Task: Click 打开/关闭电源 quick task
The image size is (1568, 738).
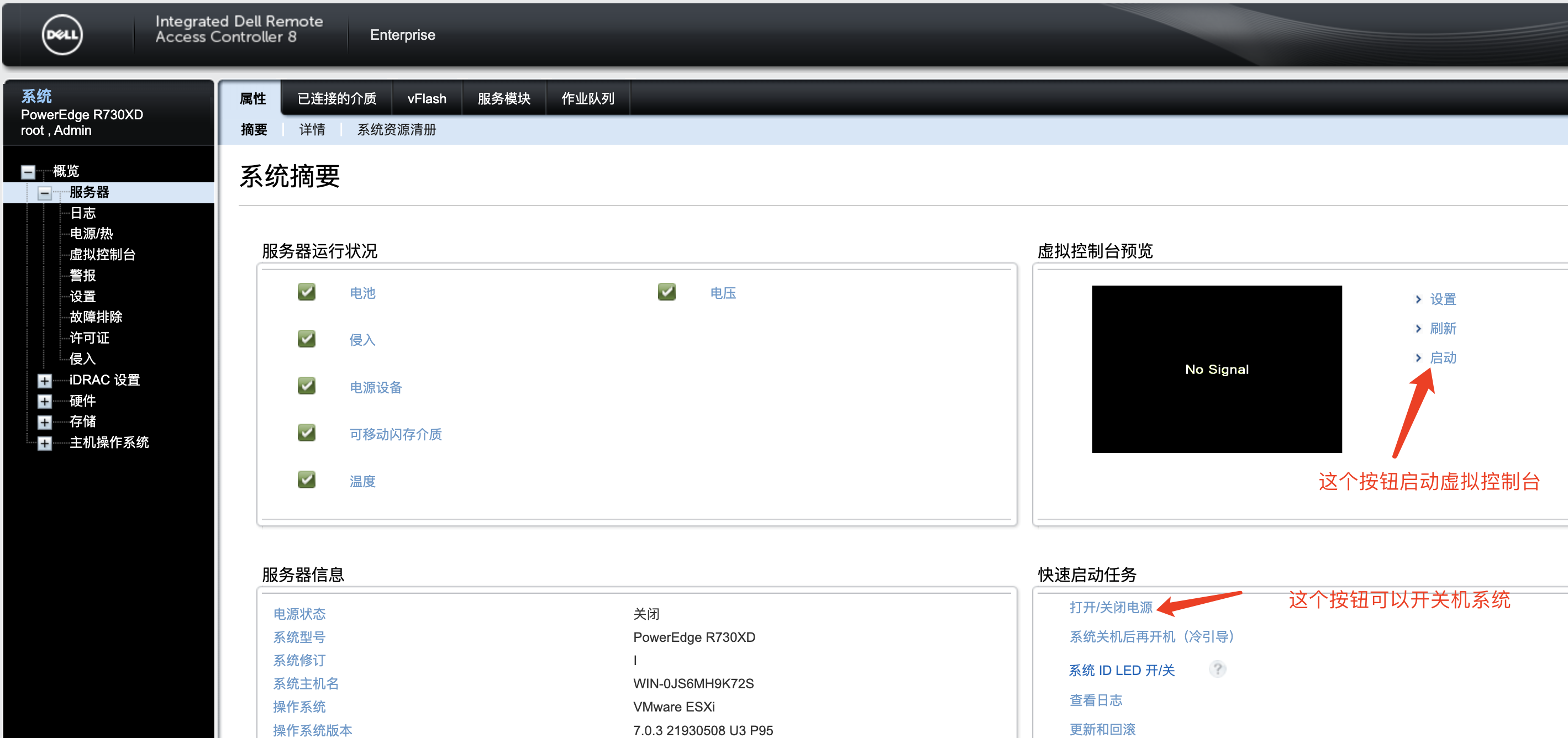Action: pyautogui.click(x=1111, y=607)
